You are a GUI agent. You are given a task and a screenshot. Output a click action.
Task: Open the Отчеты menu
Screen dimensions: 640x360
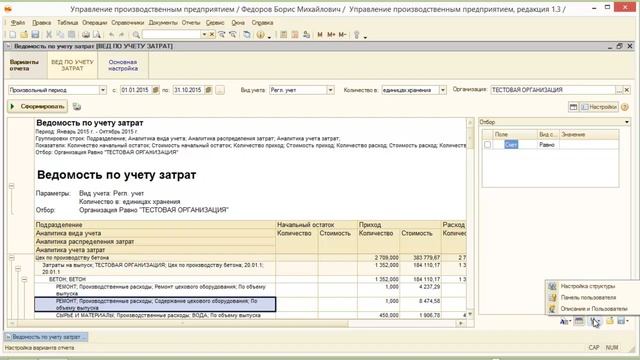[x=191, y=23]
